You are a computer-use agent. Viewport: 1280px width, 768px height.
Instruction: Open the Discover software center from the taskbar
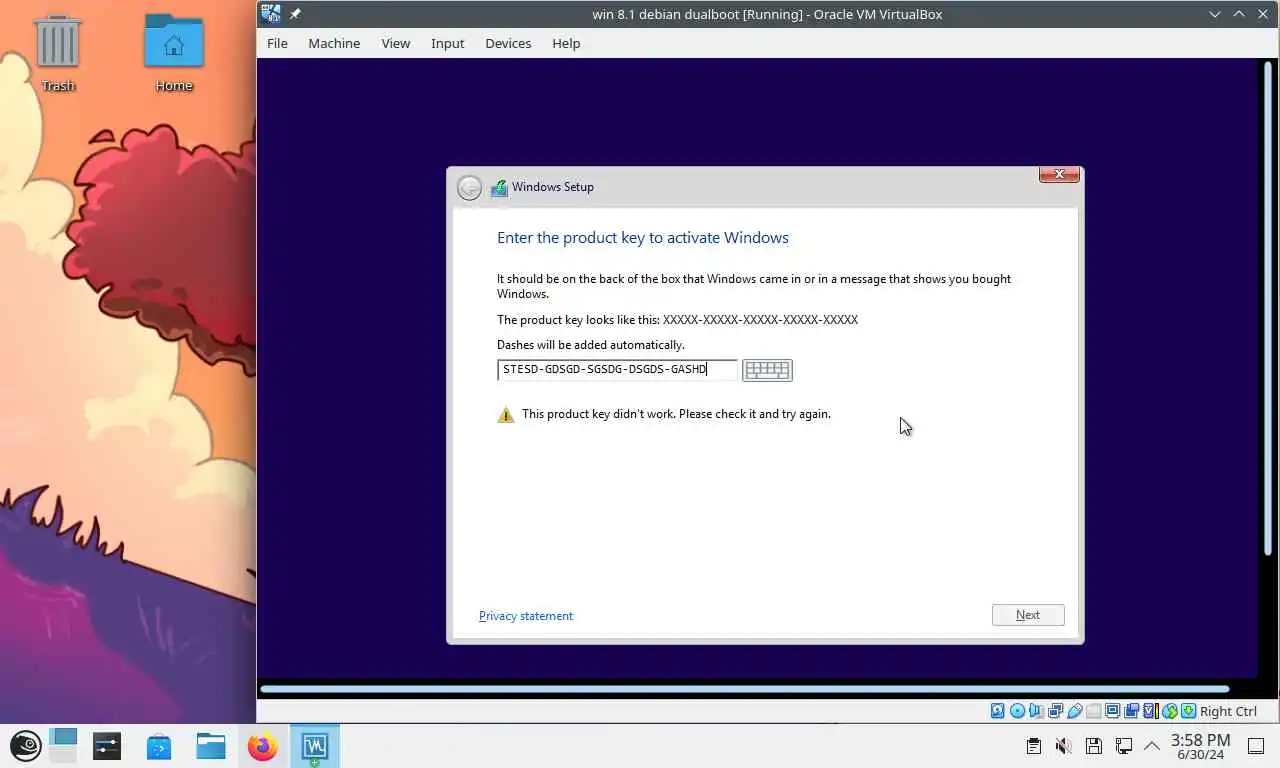[159, 745]
